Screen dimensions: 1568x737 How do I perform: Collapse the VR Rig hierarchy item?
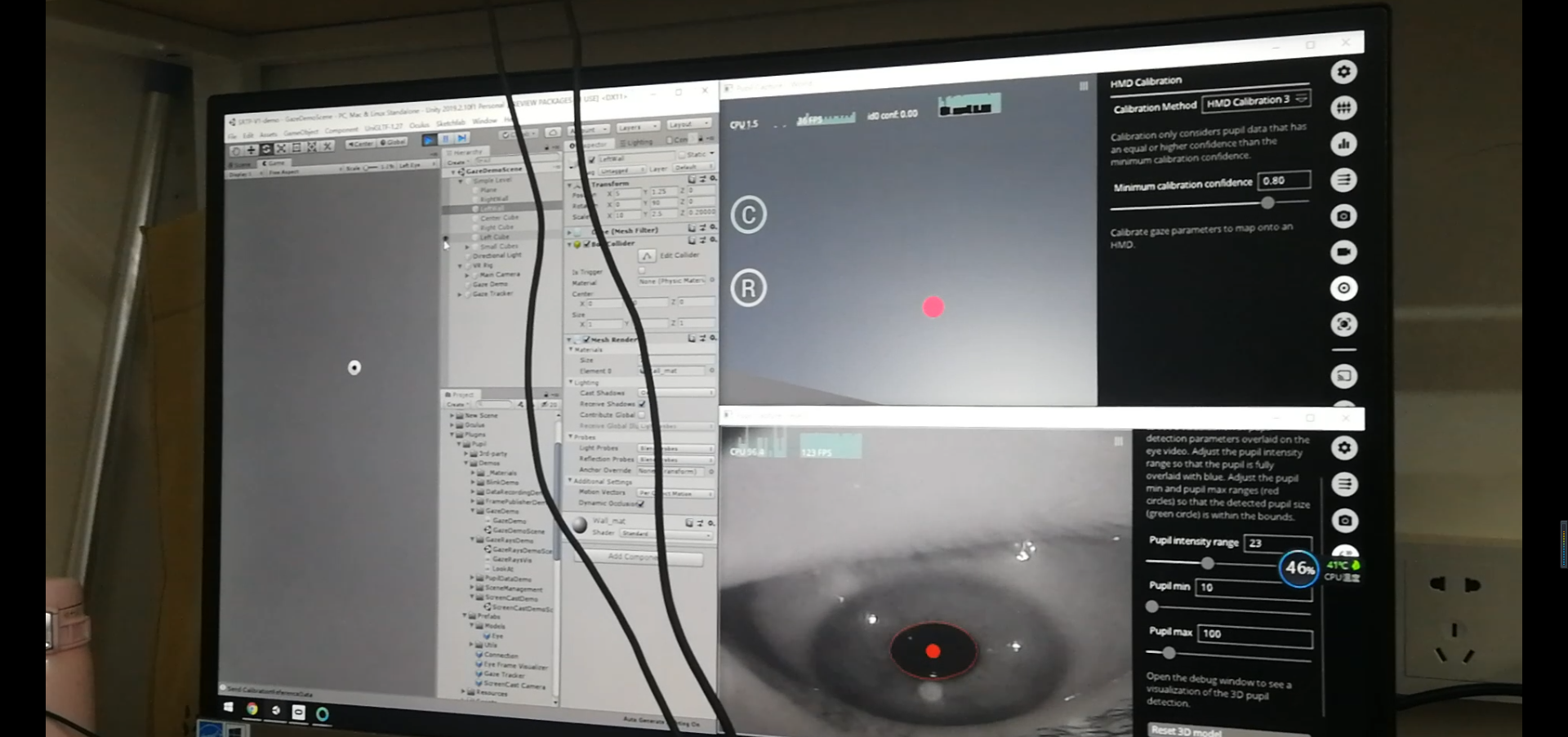(x=461, y=265)
